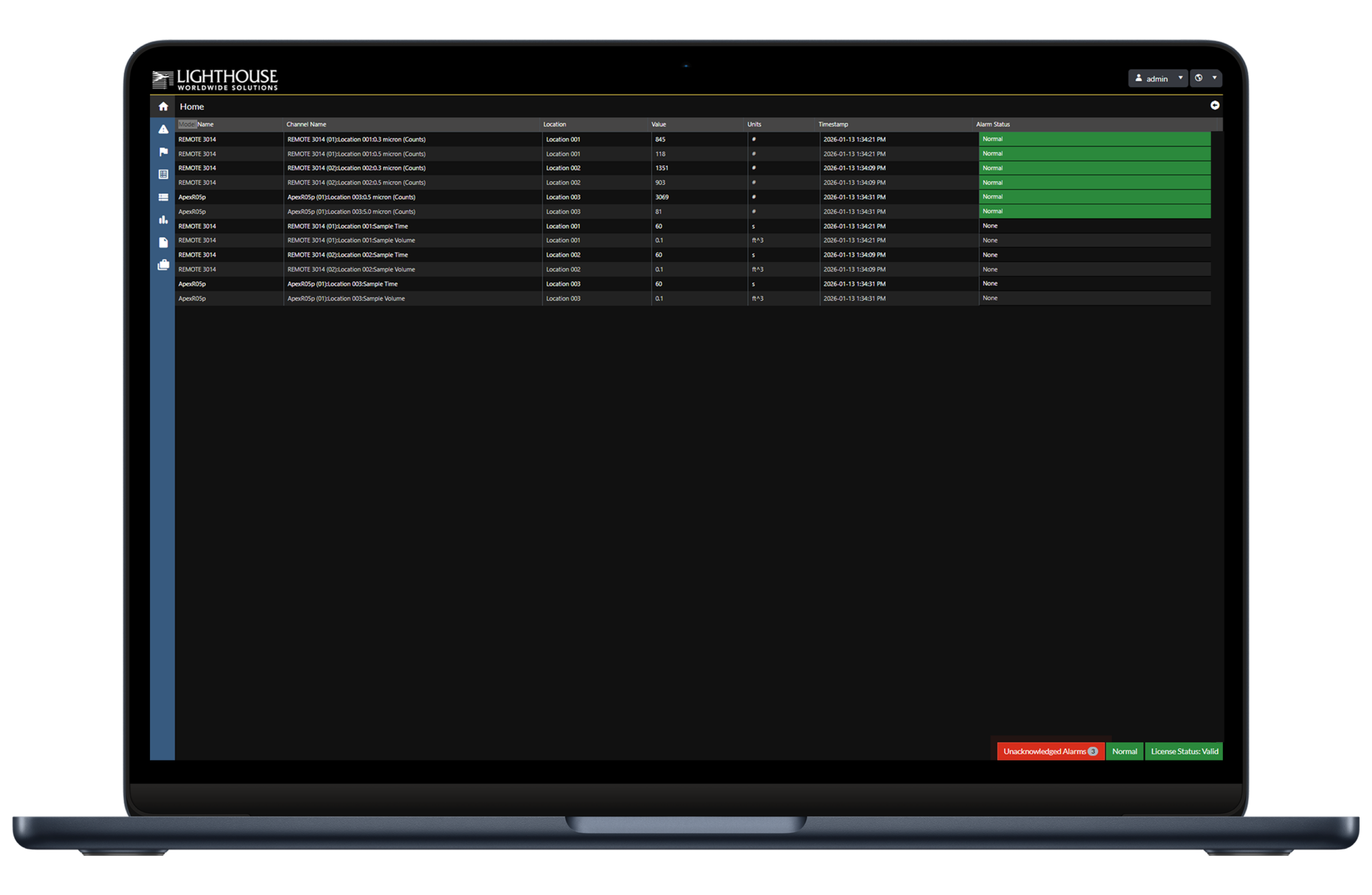
Task: Sort by Timestamp column header
Action: 833,124
